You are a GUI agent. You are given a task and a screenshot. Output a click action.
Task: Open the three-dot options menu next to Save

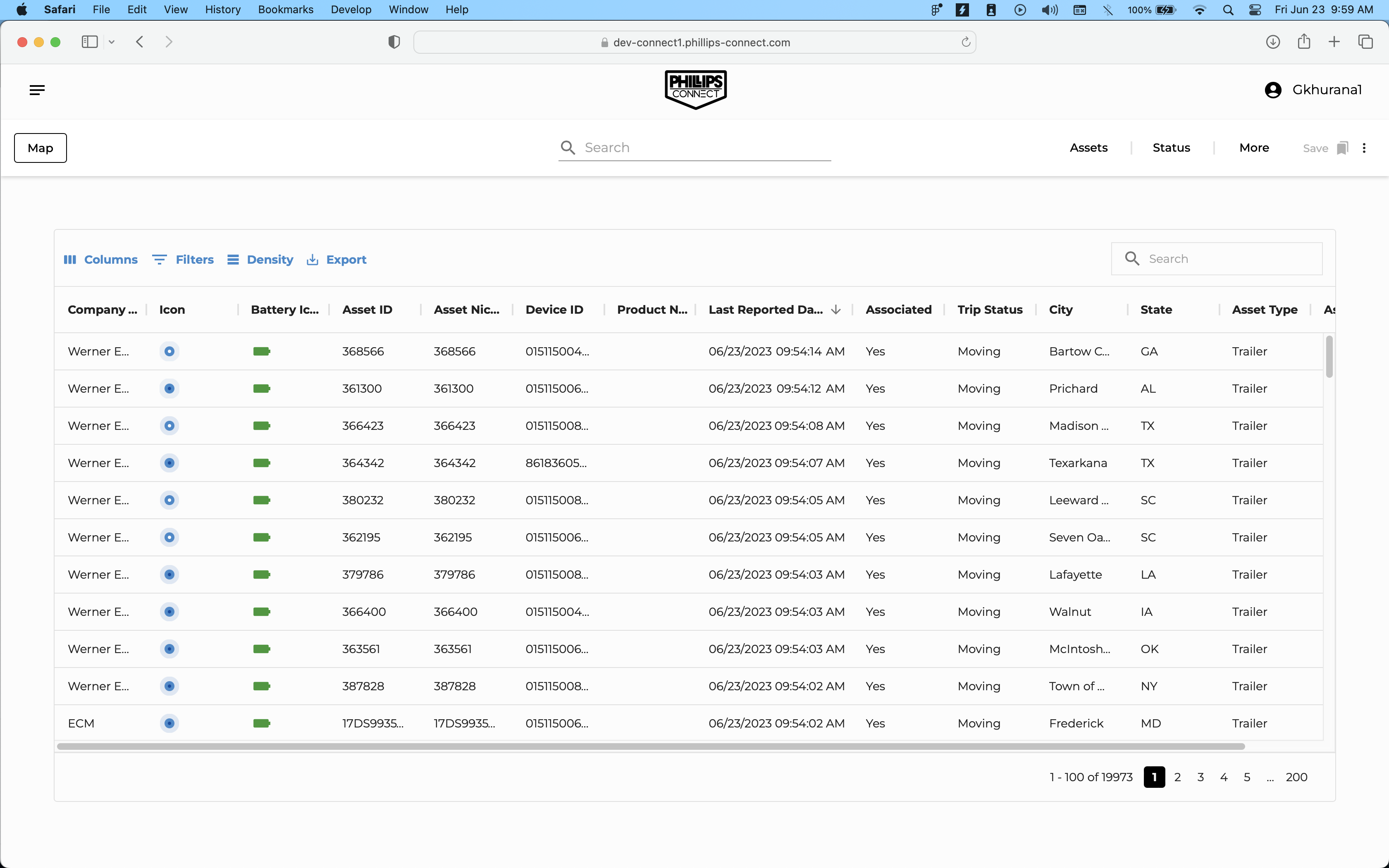1364,148
